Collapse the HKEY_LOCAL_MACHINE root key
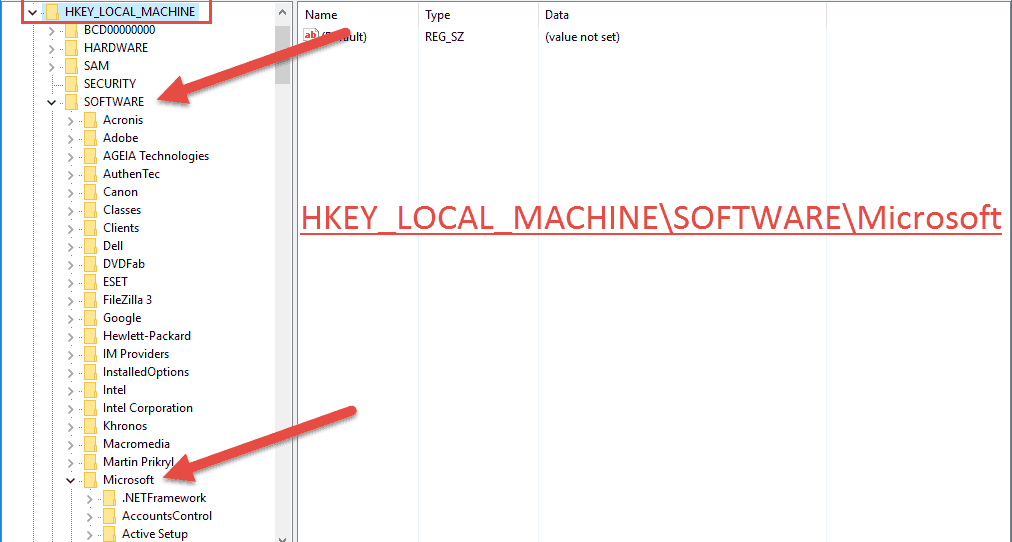 click(32, 12)
